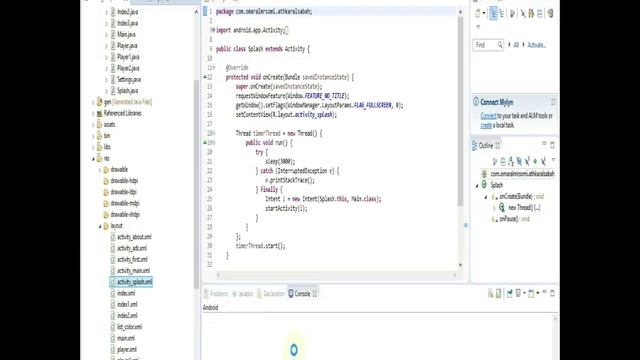Click the Referenced Libraries icon
Viewport: 640px width, 360px height.
tap(99, 113)
